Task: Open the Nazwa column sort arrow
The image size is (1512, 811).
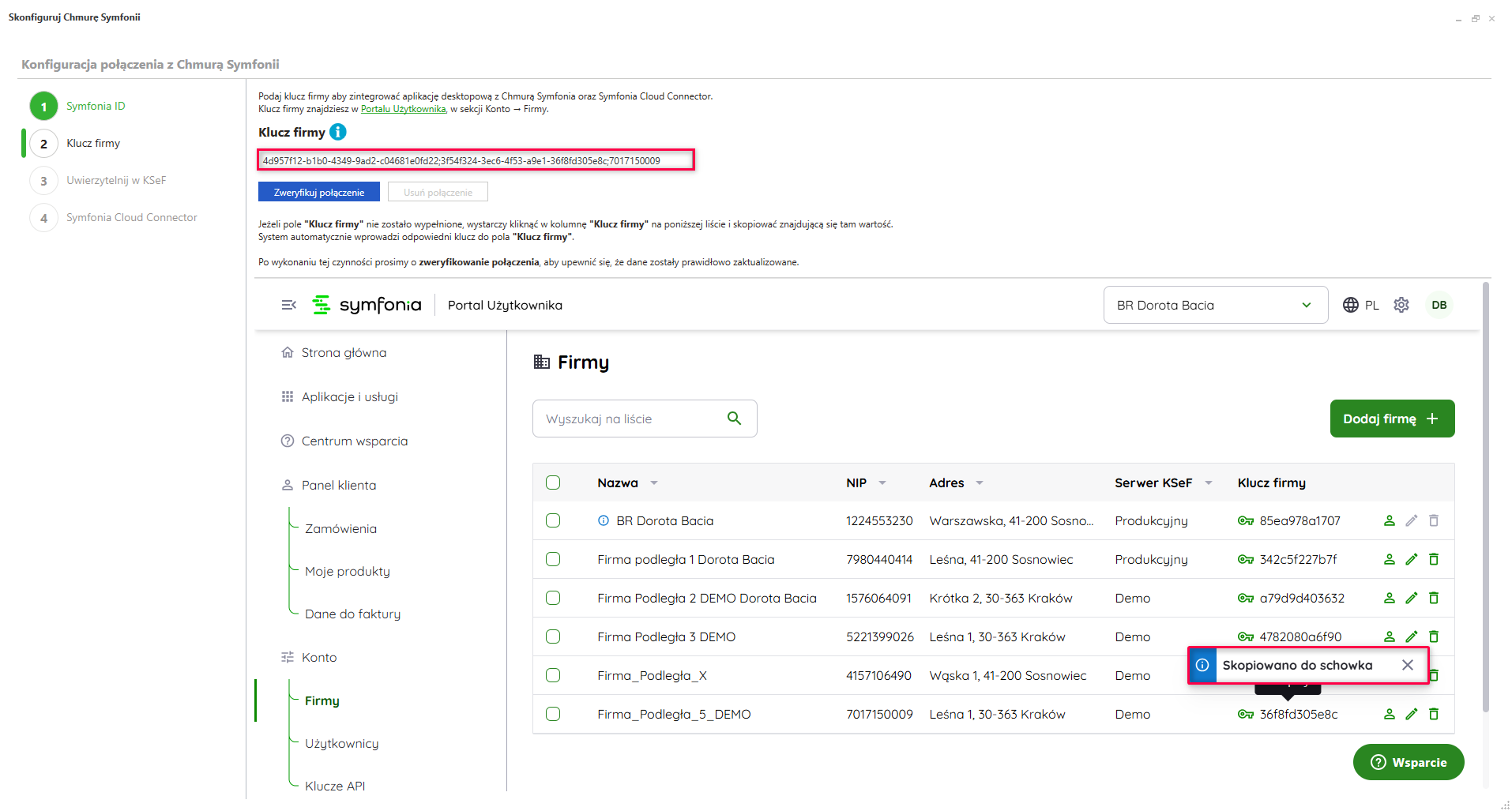Action: pyautogui.click(x=654, y=483)
